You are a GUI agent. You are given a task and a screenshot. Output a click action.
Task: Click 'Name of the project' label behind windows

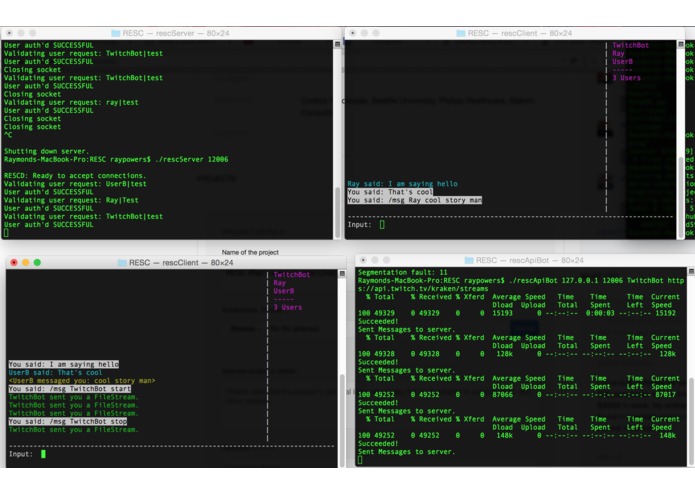click(250, 252)
